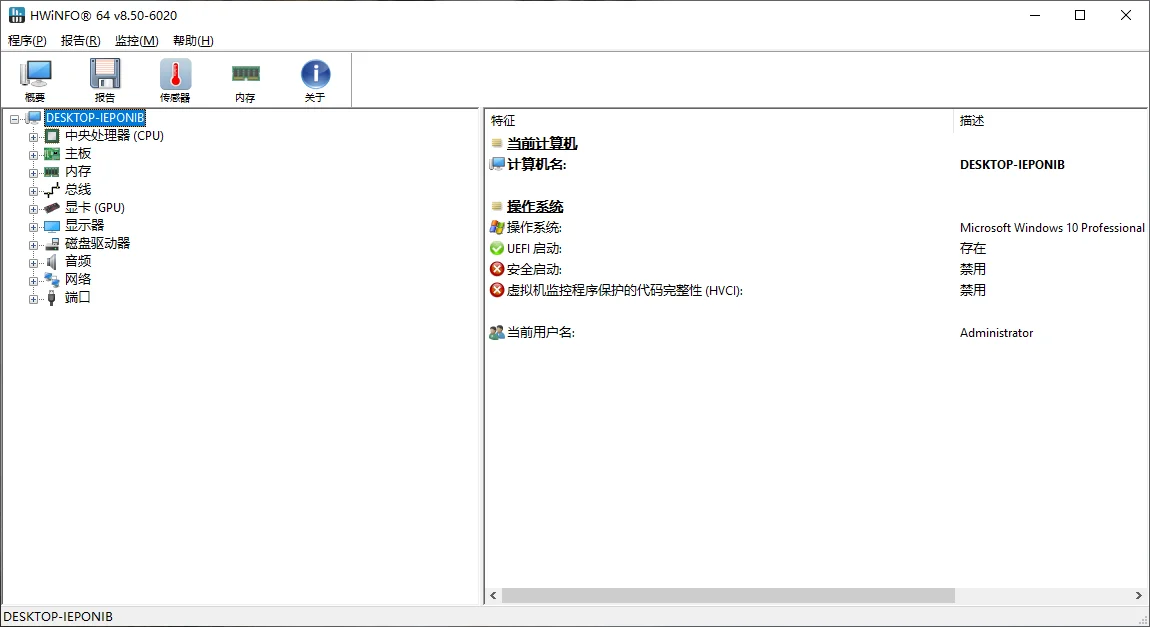Click the 端口 port plug icon
Viewport: 1150px width, 627px height.
[52, 298]
